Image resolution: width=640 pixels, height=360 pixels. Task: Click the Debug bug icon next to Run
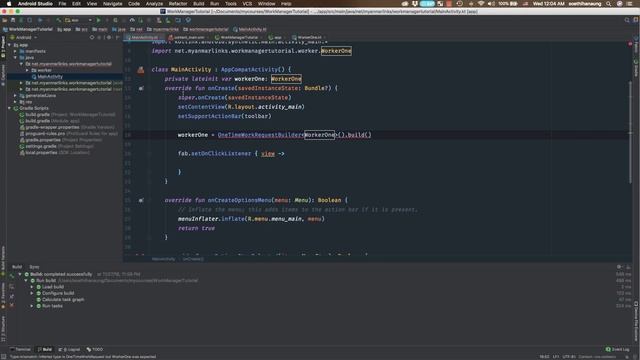(x=116, y=20)
